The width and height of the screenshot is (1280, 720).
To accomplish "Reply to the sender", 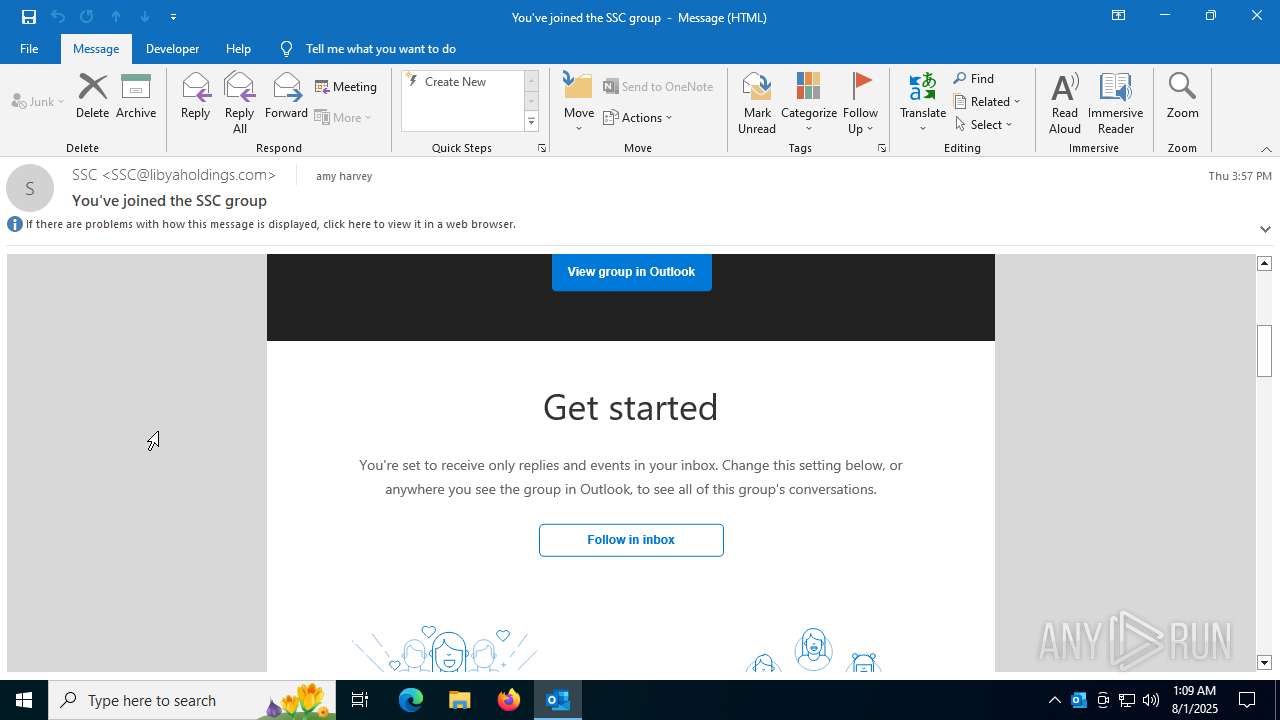I will (x=195, y=97).
